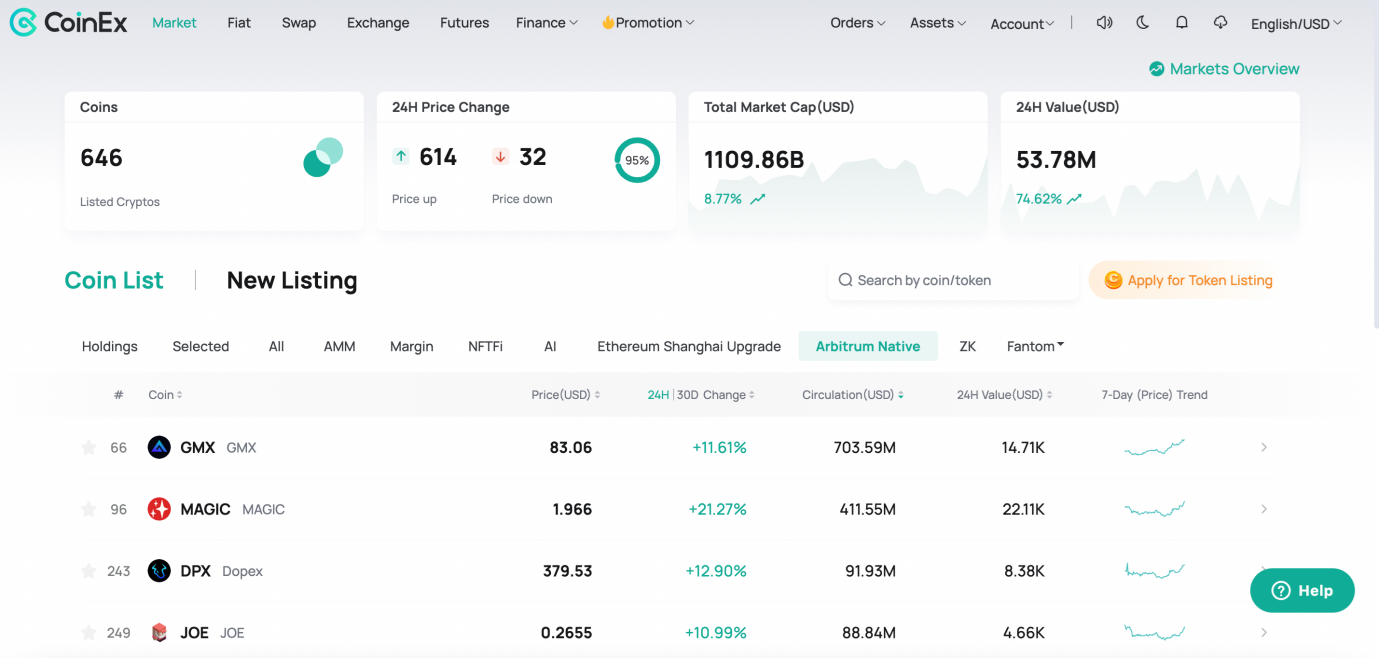Open notifications bell icon
1379x658 pixels.
[1182, 22]
